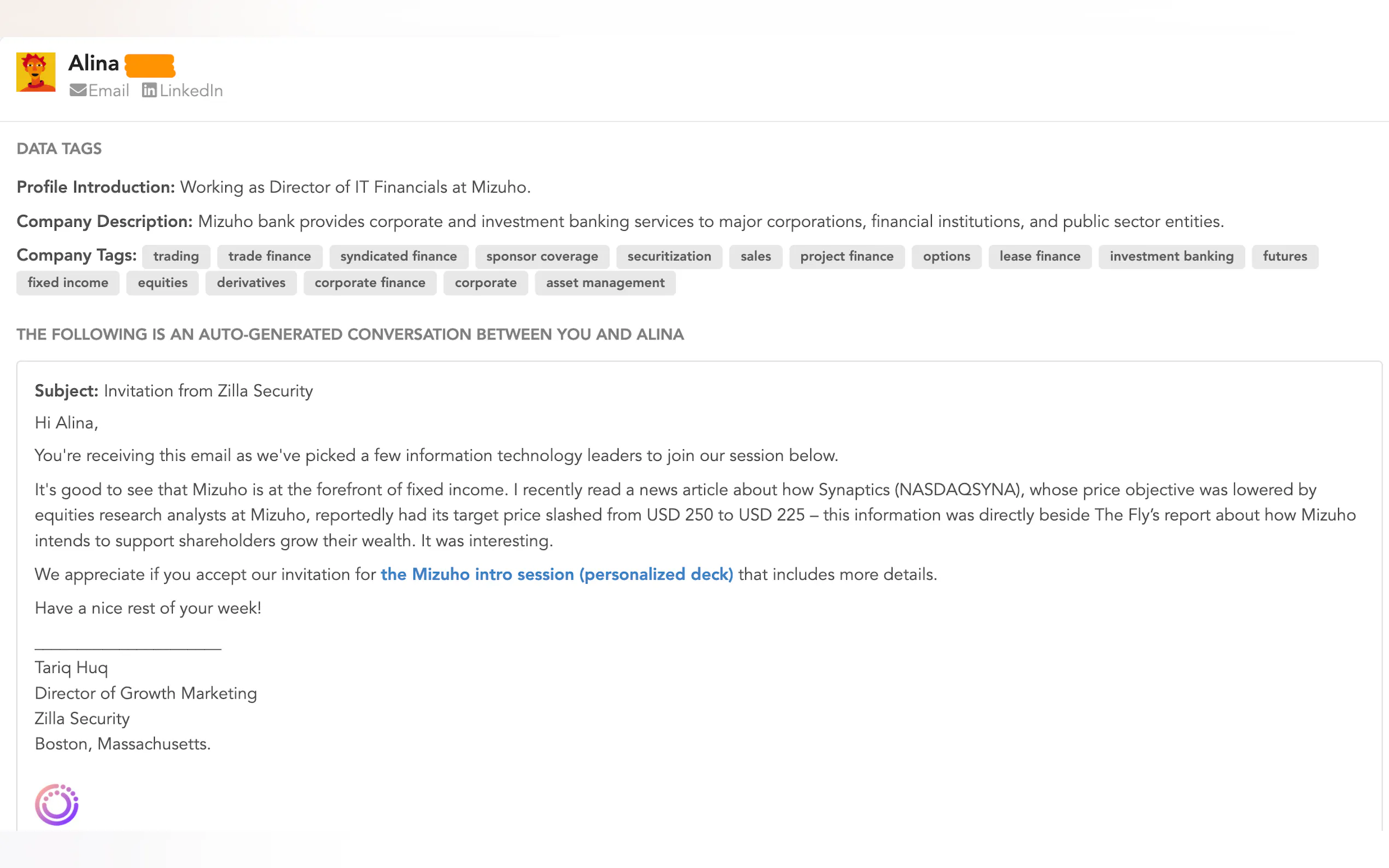The width and height of the screenshot is (1389, 868).
Task: Click the project finance tag
Action: click(847, 256)
